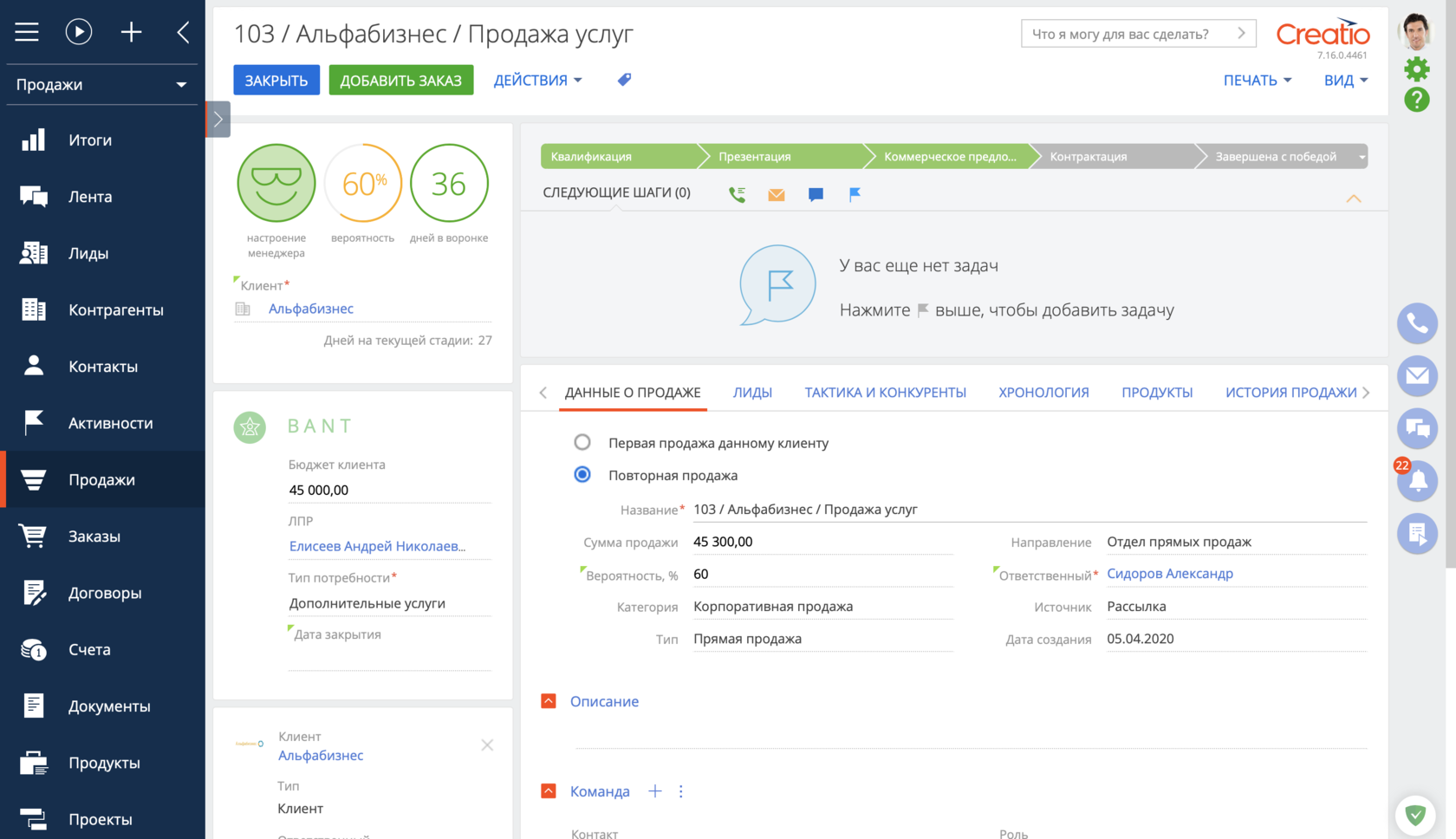The image size is (1456, 839).
Task: Collapse the Команда section
Action: 549,791
